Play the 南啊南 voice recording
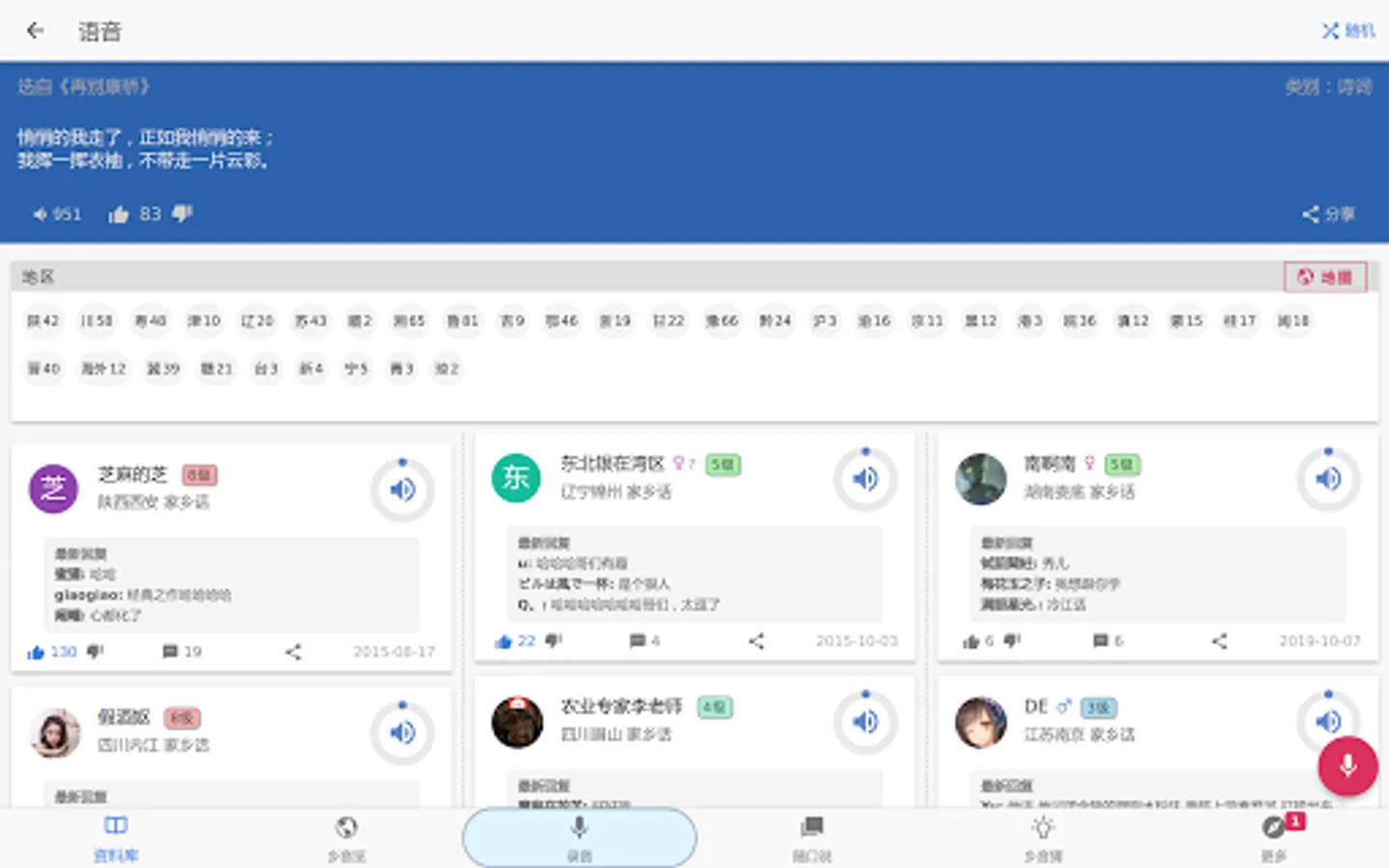The height and width of the screenshot is (868, 1389). (1328, 478)
